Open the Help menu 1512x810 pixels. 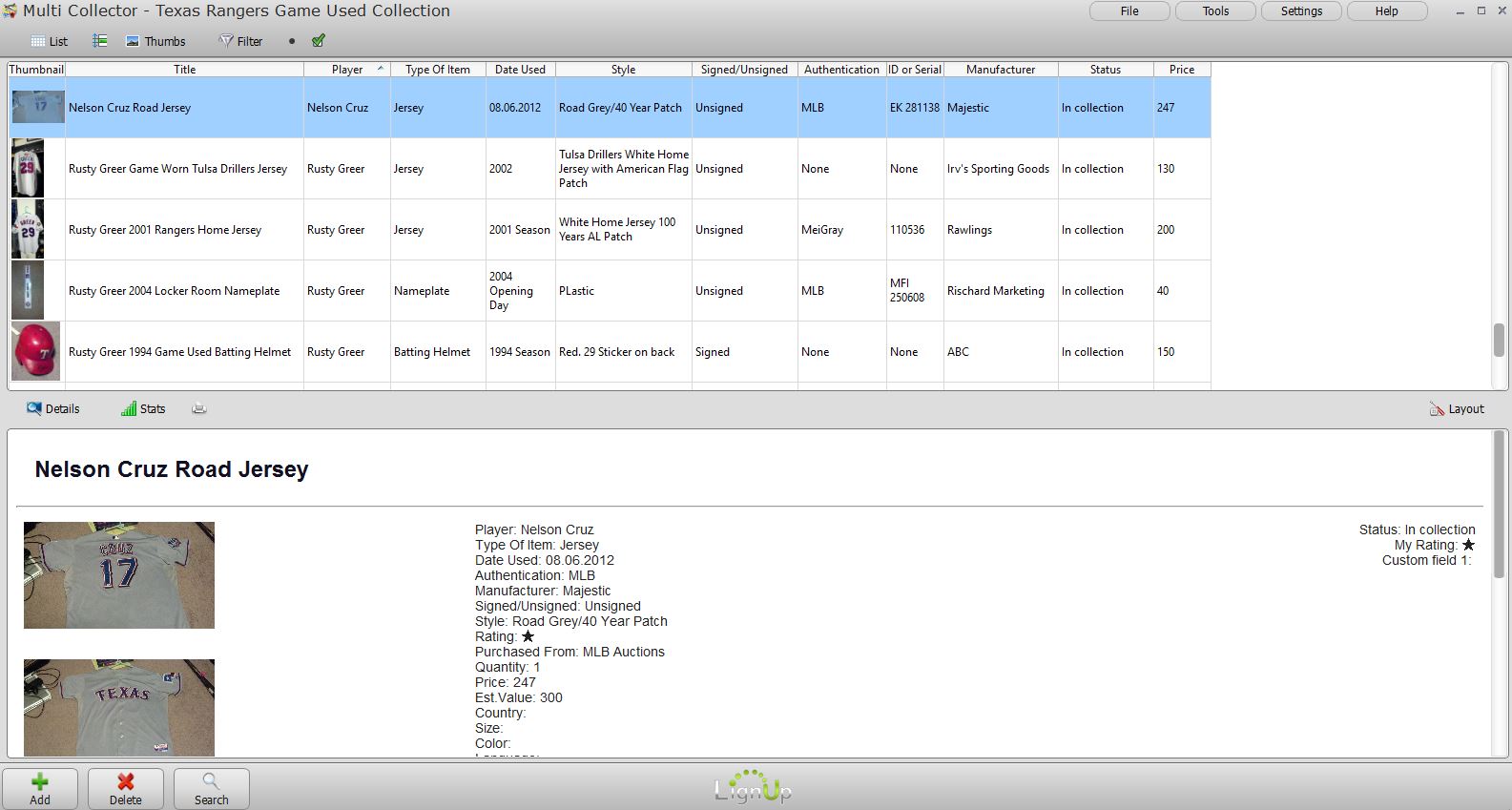point(1387,11)
